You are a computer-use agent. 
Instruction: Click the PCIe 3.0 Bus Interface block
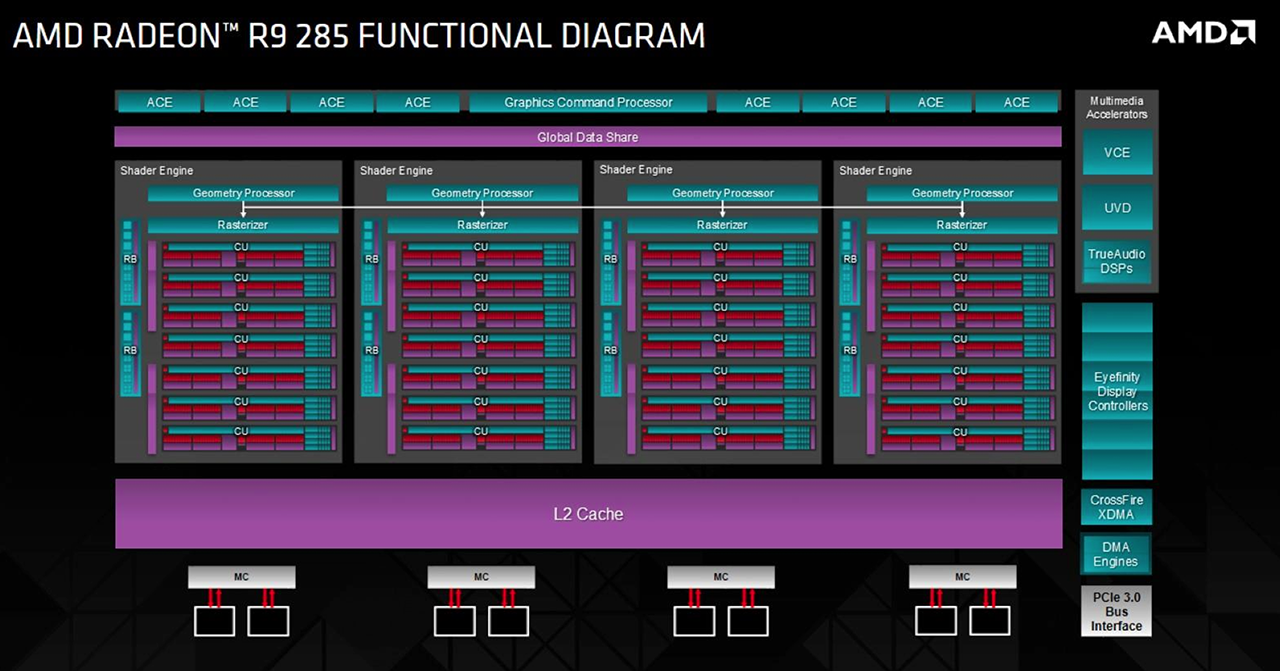click(1116, 611)
